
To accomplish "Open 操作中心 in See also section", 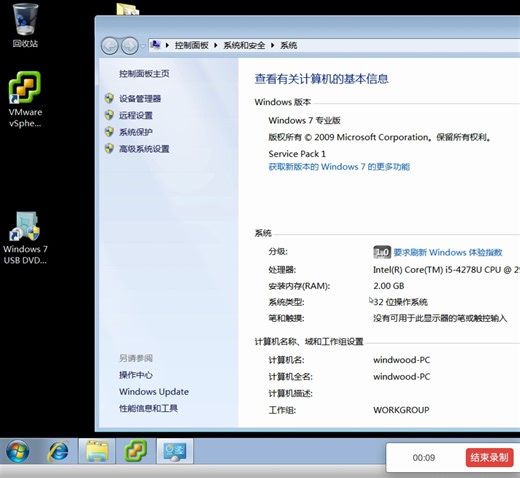I will (x=136, y=375).
